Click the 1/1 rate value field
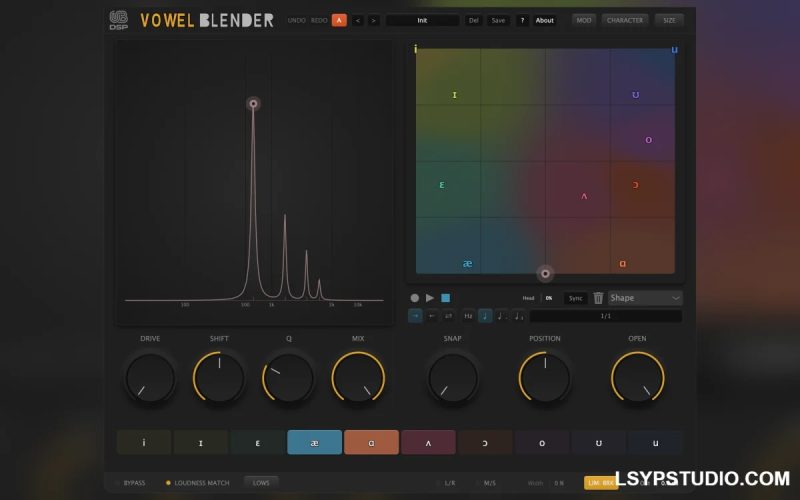This screenshot has height=500, width=800. [606, 316]
